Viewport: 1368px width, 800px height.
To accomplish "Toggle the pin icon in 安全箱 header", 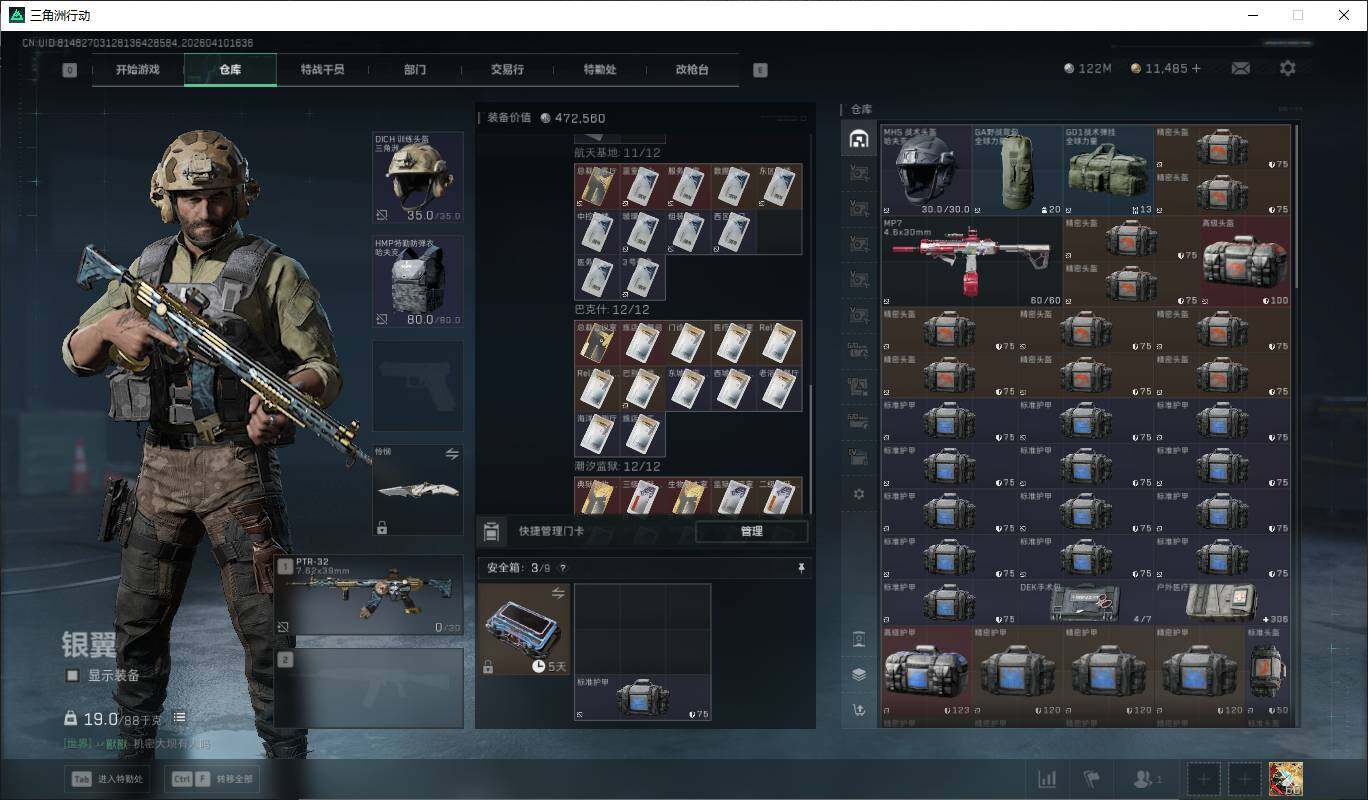I will (x=801, y=568).
